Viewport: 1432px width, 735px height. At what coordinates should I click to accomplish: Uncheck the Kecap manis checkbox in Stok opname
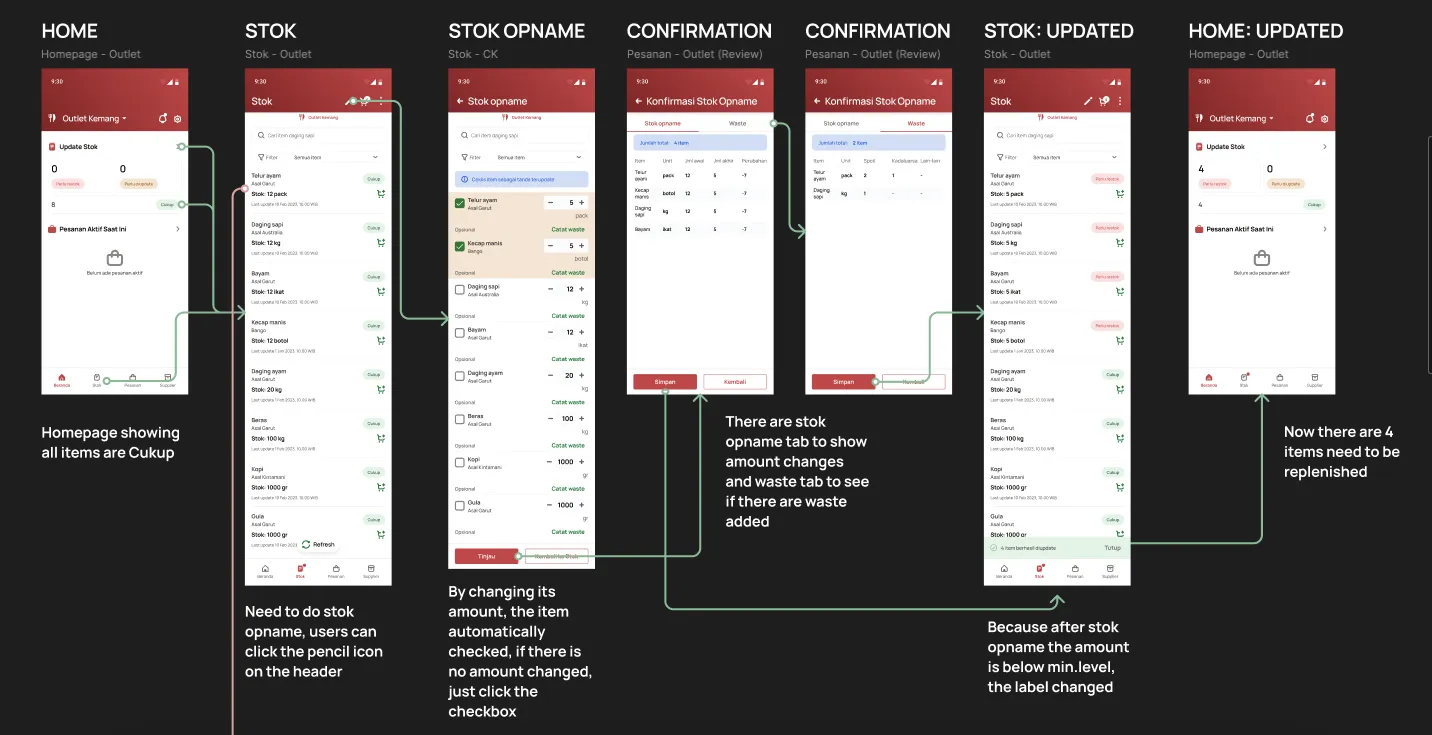[x=460, y=246]
